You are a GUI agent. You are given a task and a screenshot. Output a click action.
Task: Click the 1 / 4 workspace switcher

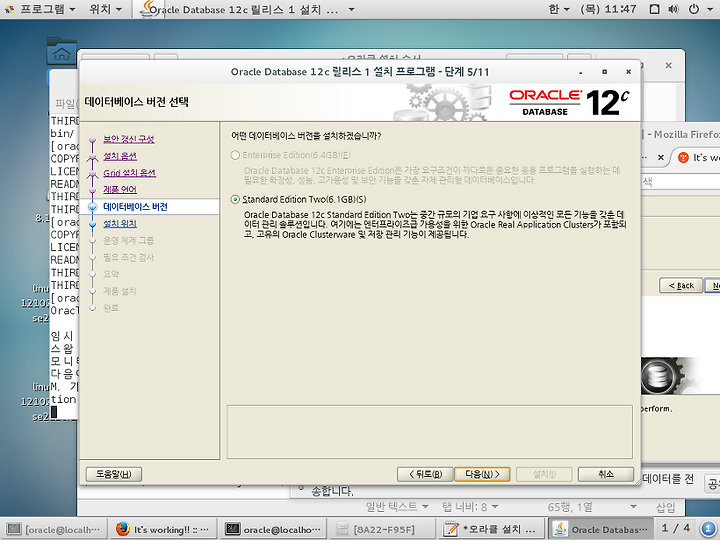click(x=676, y=529)
